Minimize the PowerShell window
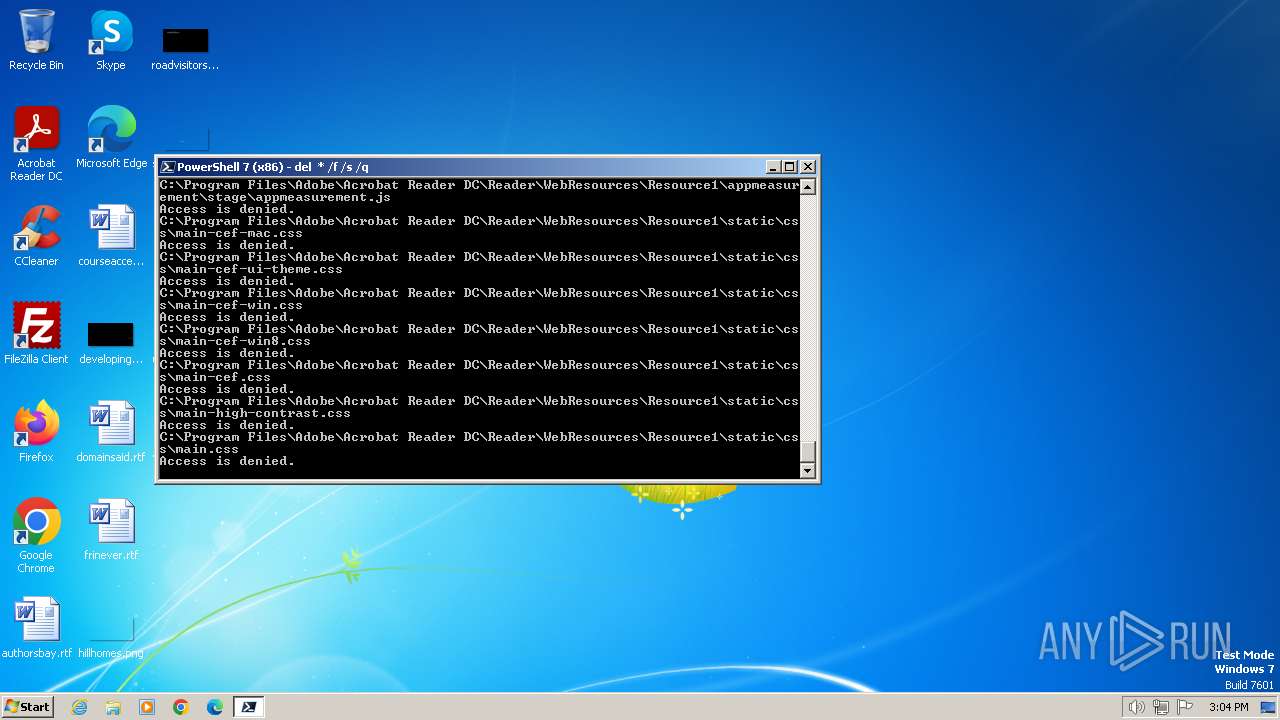 click(773, 167)
